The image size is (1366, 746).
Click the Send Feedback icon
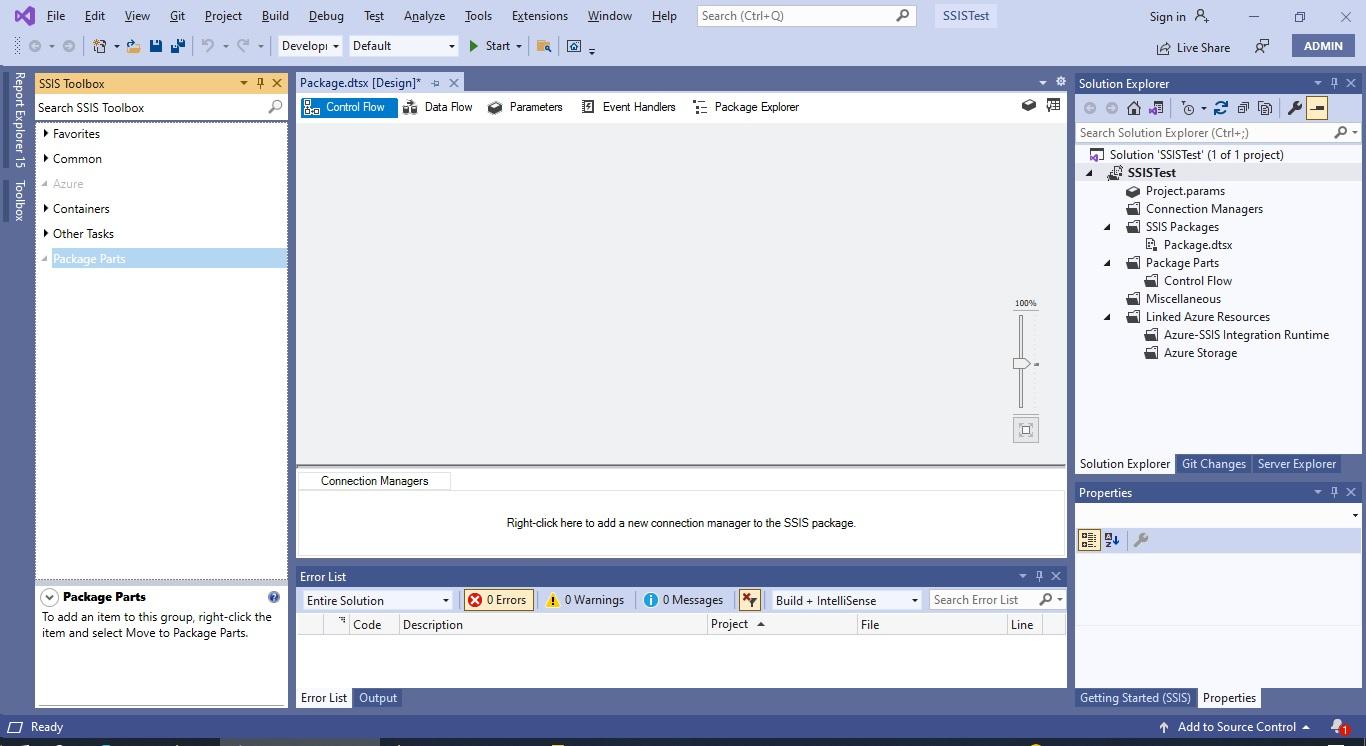[x=1262, y=46]
